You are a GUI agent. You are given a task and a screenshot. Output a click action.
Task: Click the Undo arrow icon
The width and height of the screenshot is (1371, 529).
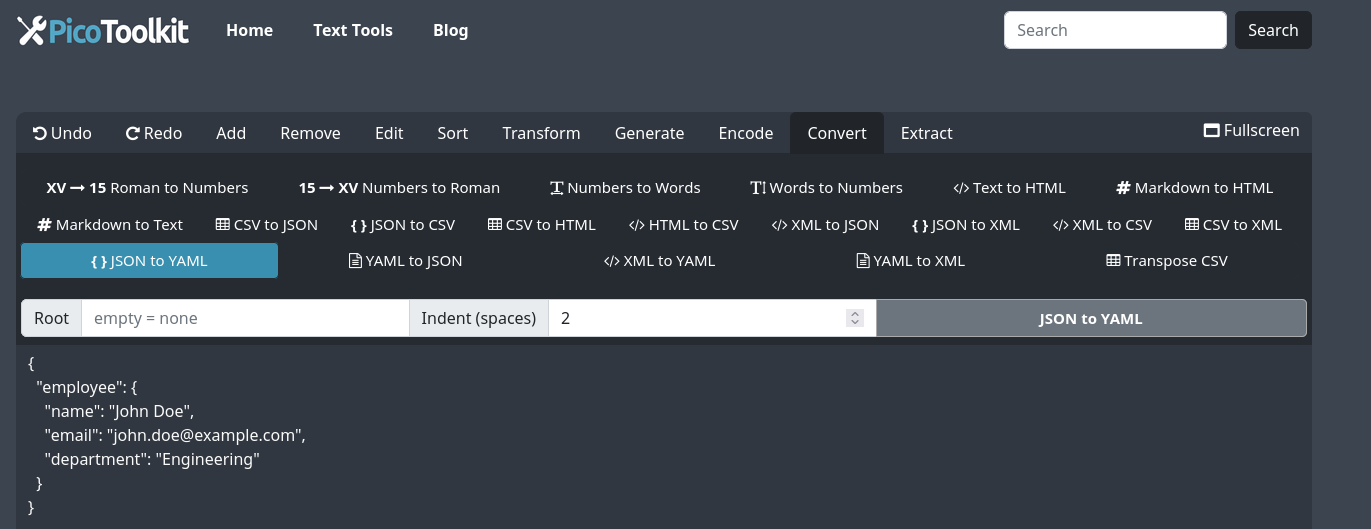coord(40,133)
